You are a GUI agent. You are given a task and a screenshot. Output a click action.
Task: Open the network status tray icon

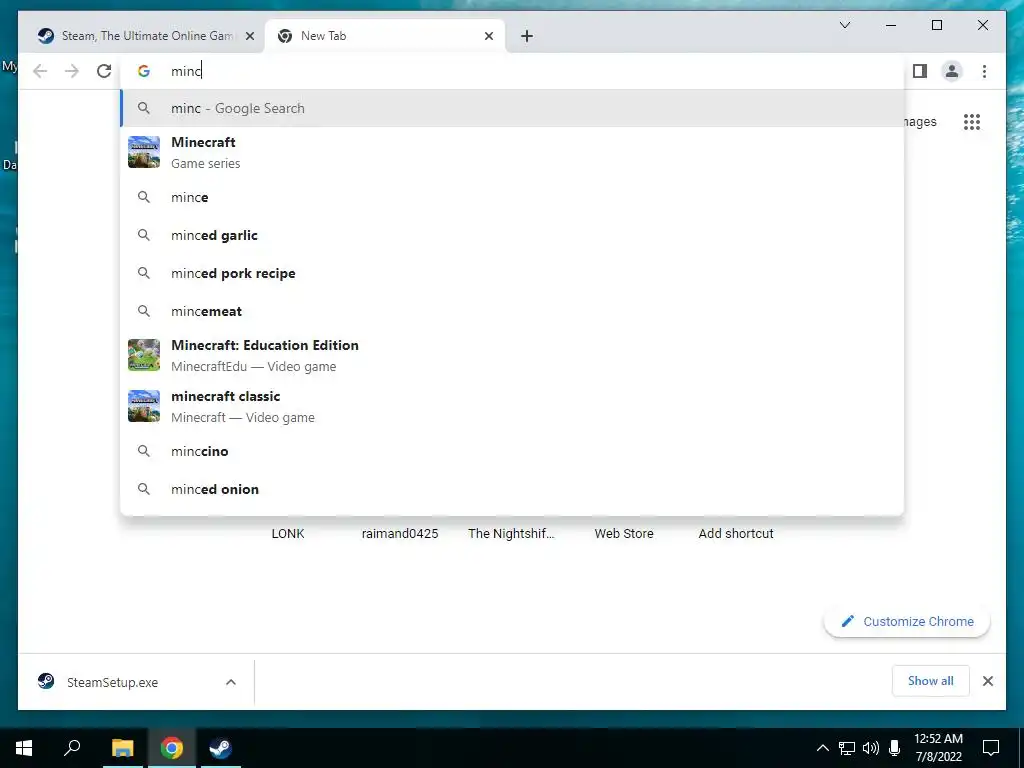coord(846,748)
